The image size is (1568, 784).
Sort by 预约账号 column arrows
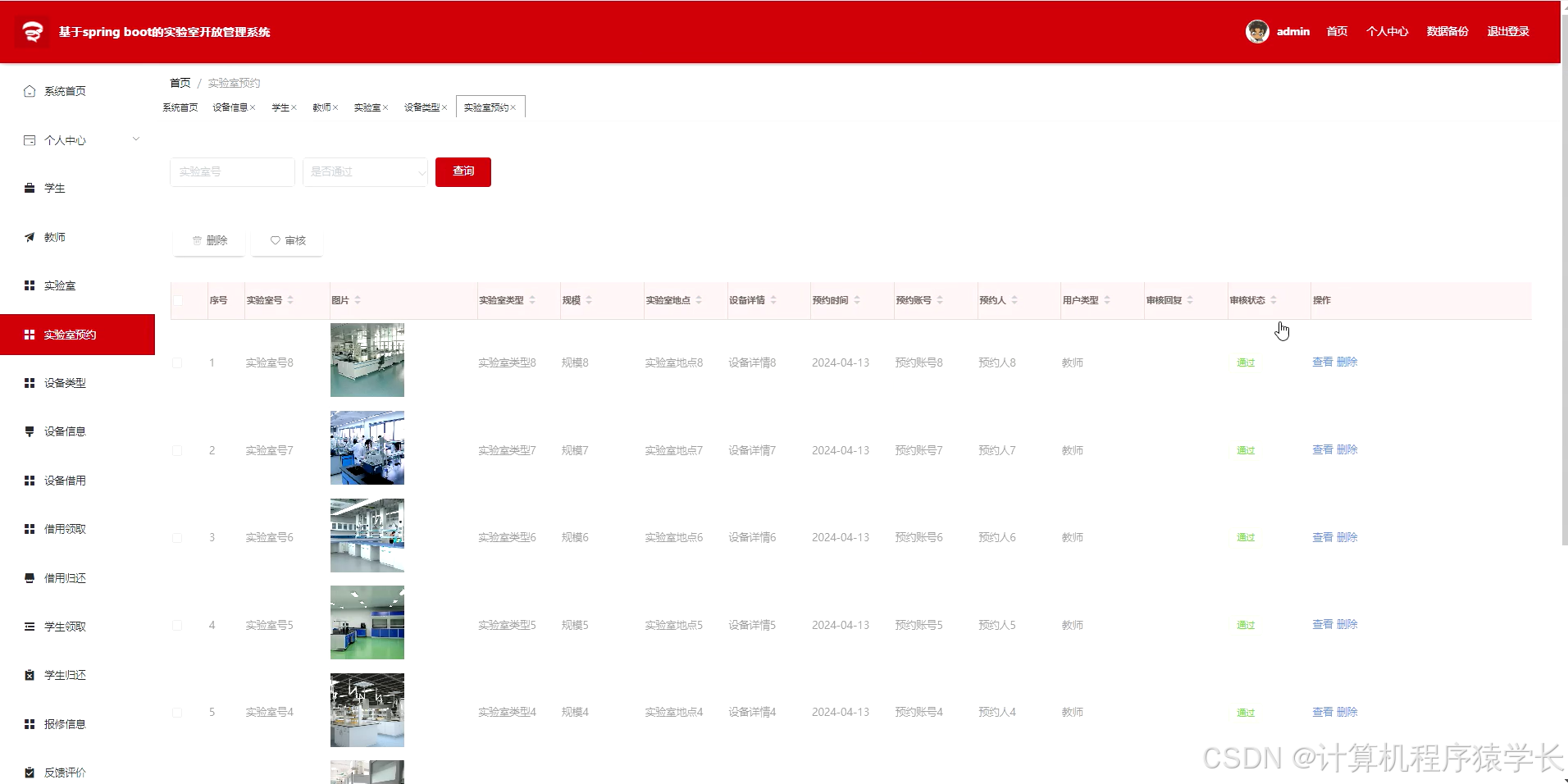(940, 300)
